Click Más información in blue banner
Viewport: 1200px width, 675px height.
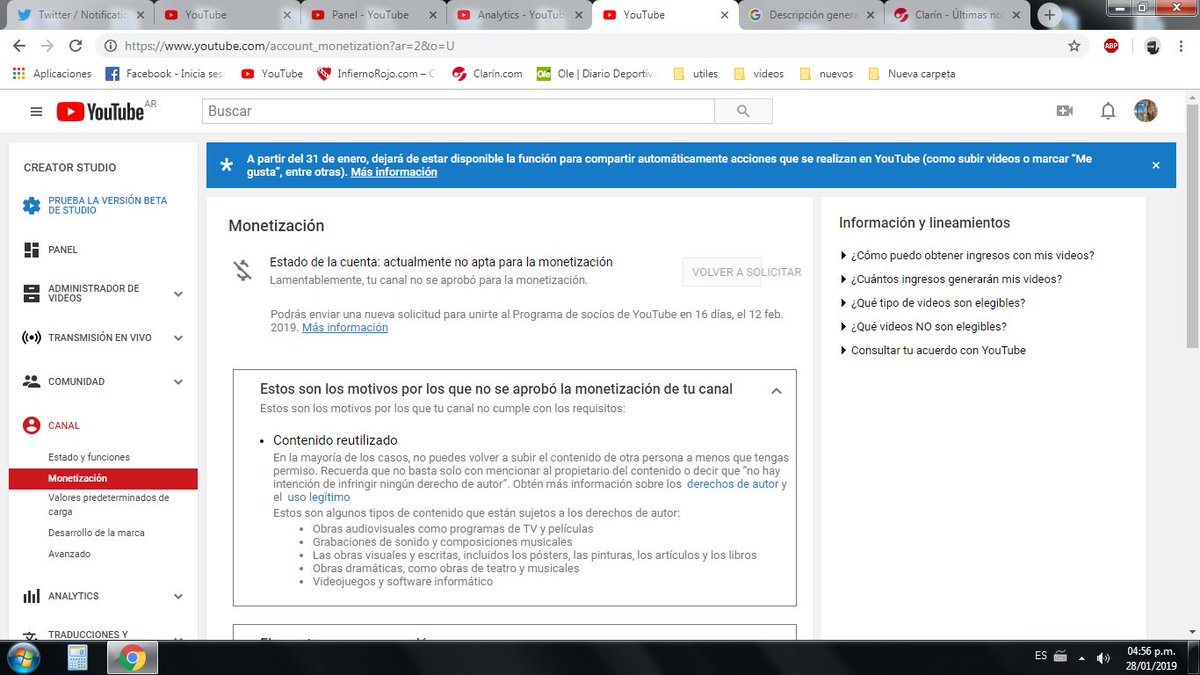point(394,172)
